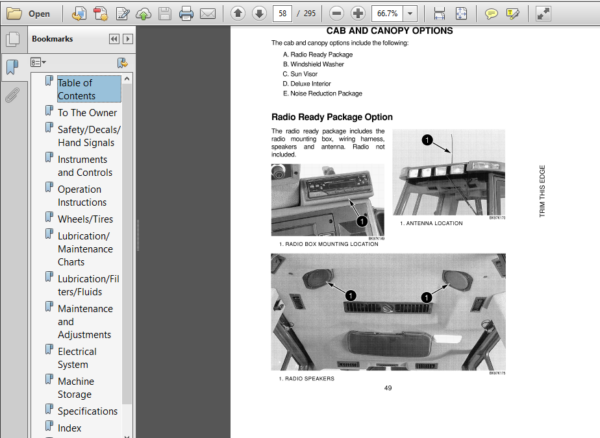Open the zoom percentage dropdown

(x=410, y=14)
